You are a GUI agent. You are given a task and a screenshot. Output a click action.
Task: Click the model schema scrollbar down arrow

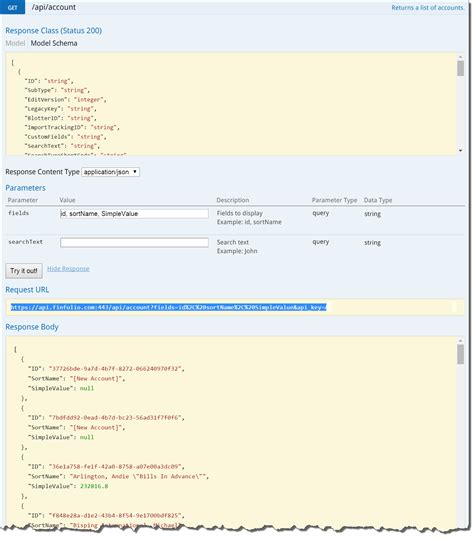pyautogui.click(x=460, y=151)
